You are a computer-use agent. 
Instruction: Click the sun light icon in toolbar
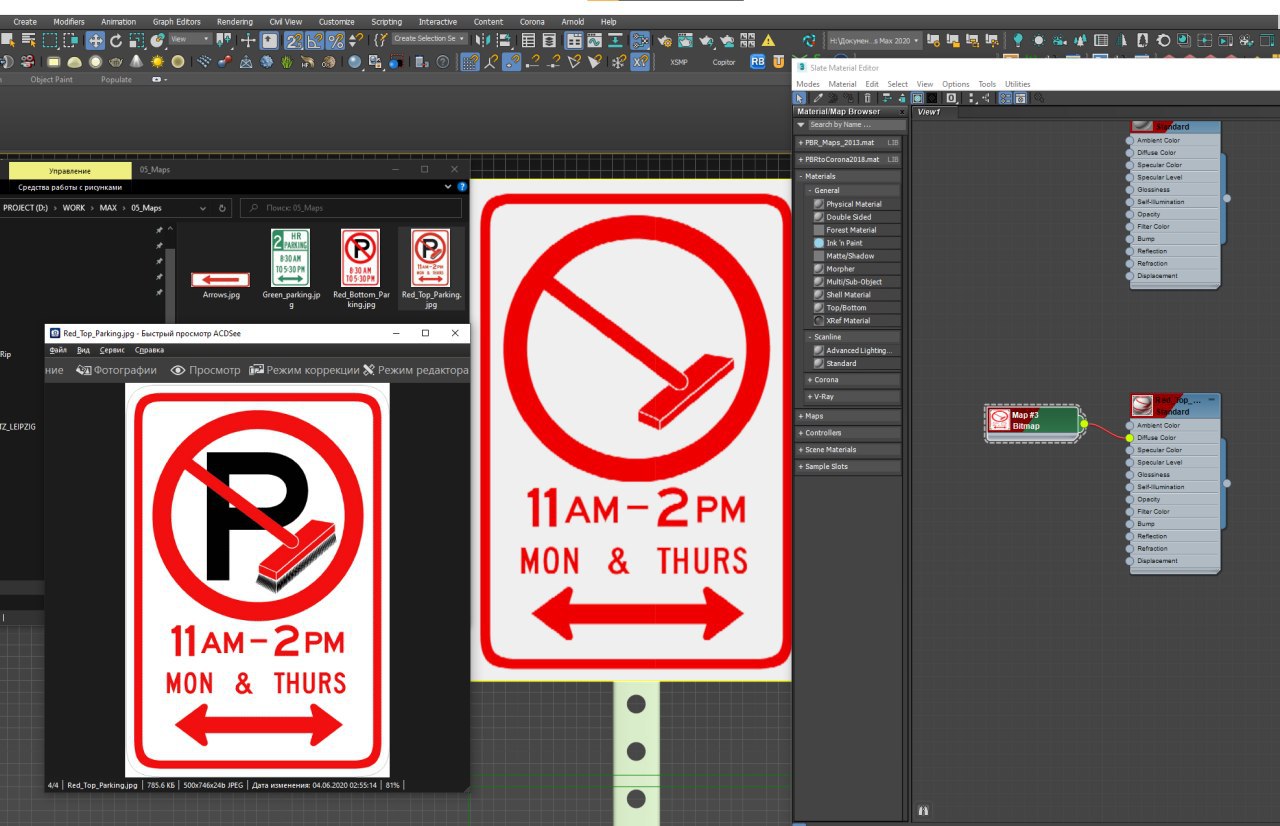pos(157,61)
